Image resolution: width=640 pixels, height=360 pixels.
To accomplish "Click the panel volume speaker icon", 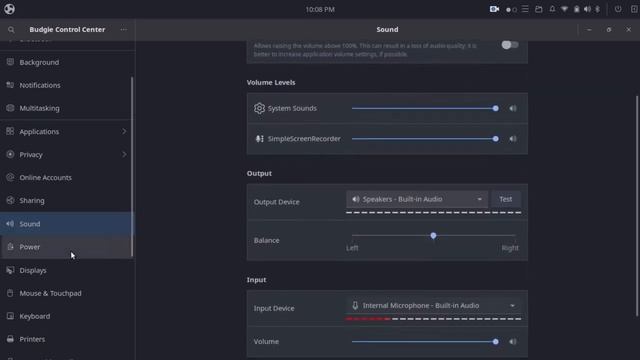I will click(587, 9).
